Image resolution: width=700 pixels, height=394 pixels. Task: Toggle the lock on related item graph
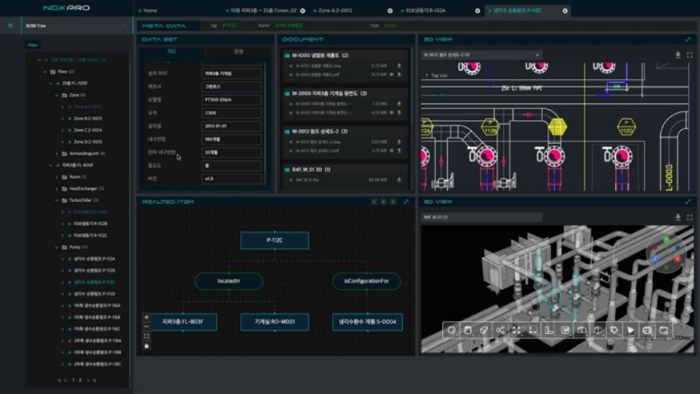coord(146,346)
